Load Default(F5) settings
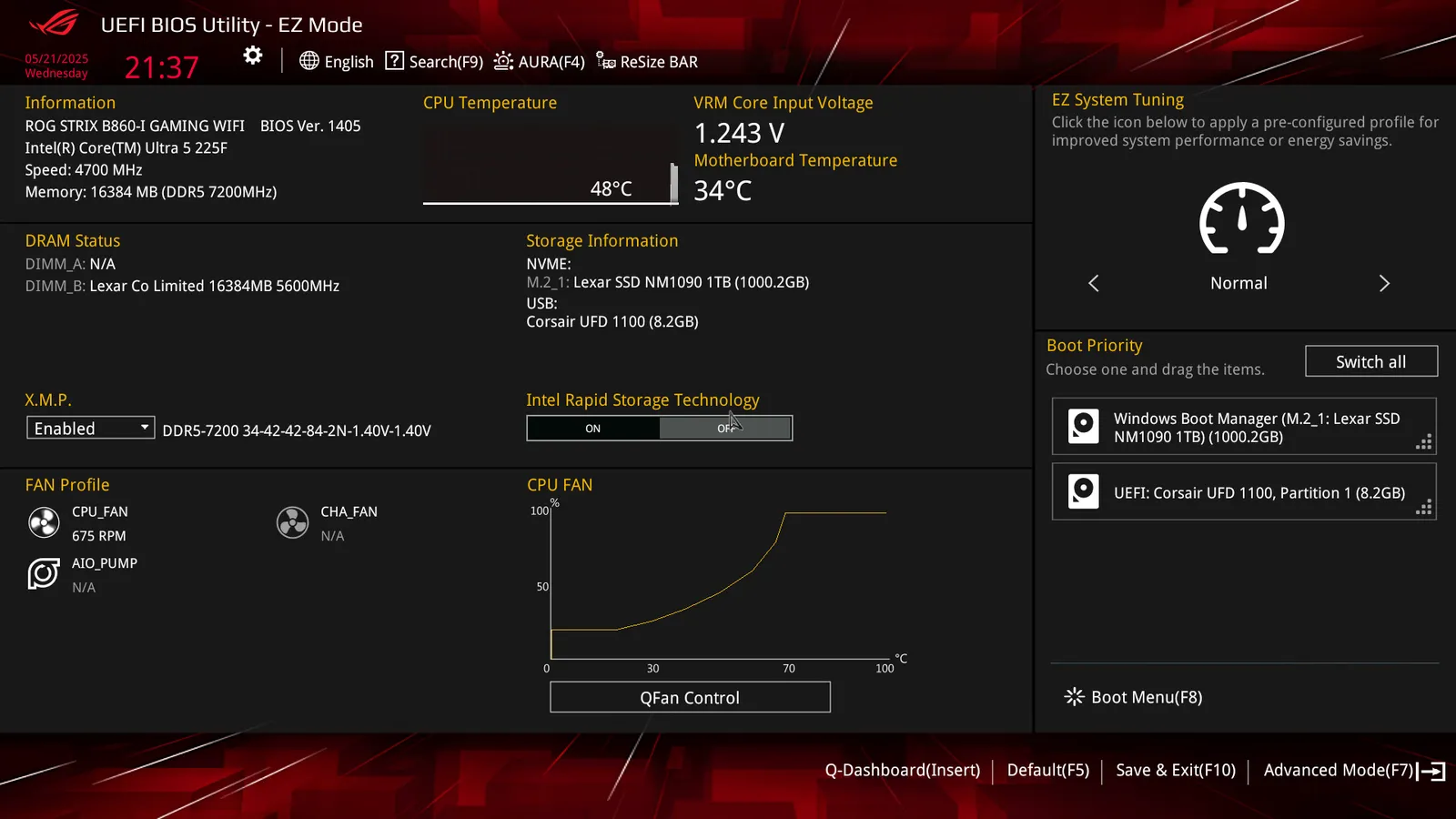This screenshot has width=1456, height=819. click(1047, 770)
